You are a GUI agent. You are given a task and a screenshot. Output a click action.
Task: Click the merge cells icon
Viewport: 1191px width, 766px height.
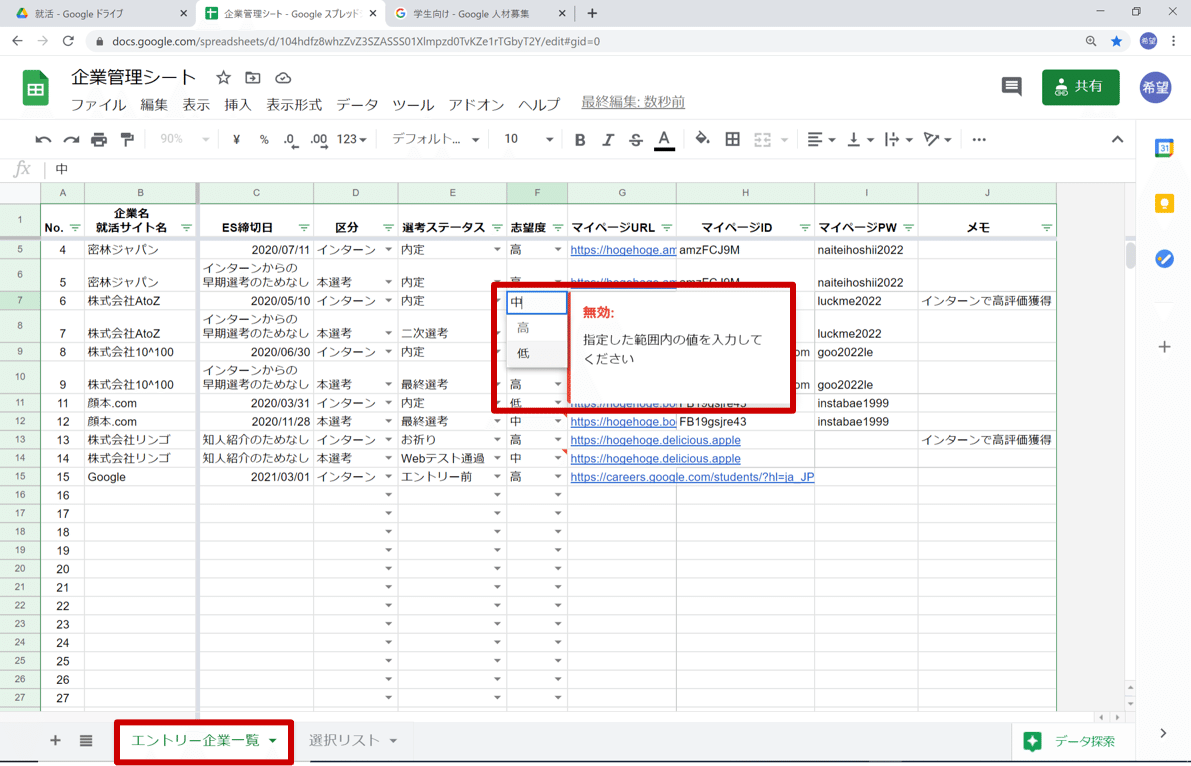pyautogui.click(x=762, y=140)
